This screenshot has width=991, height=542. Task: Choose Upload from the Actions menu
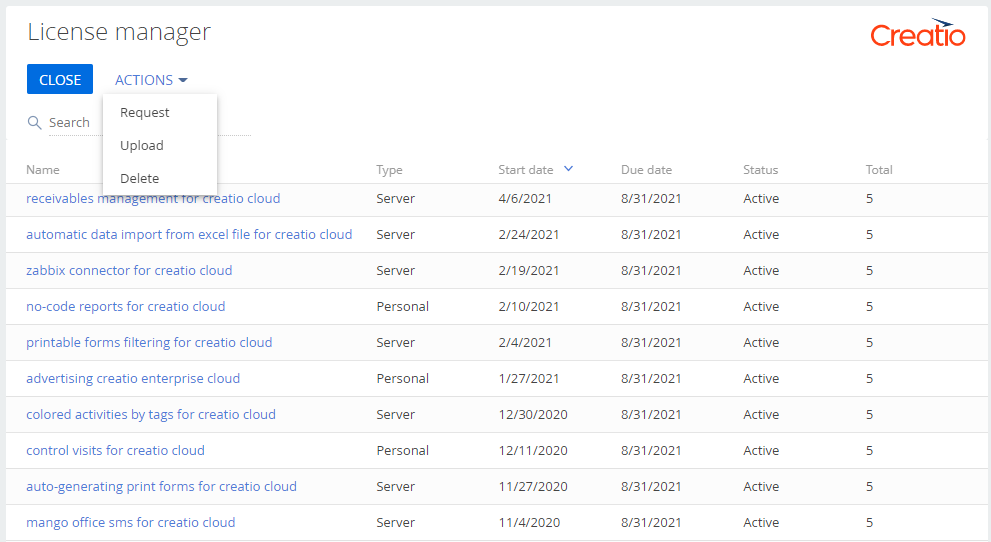[142, 145]
